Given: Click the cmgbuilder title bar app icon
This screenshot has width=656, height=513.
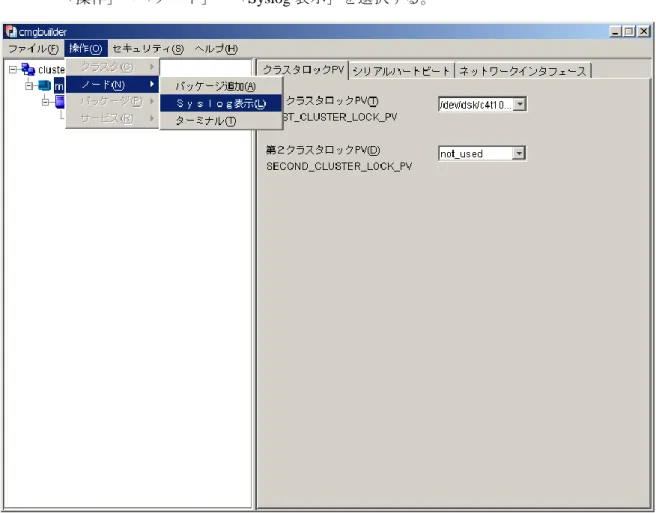Looking at the screenshot, I should pos(11,32).
